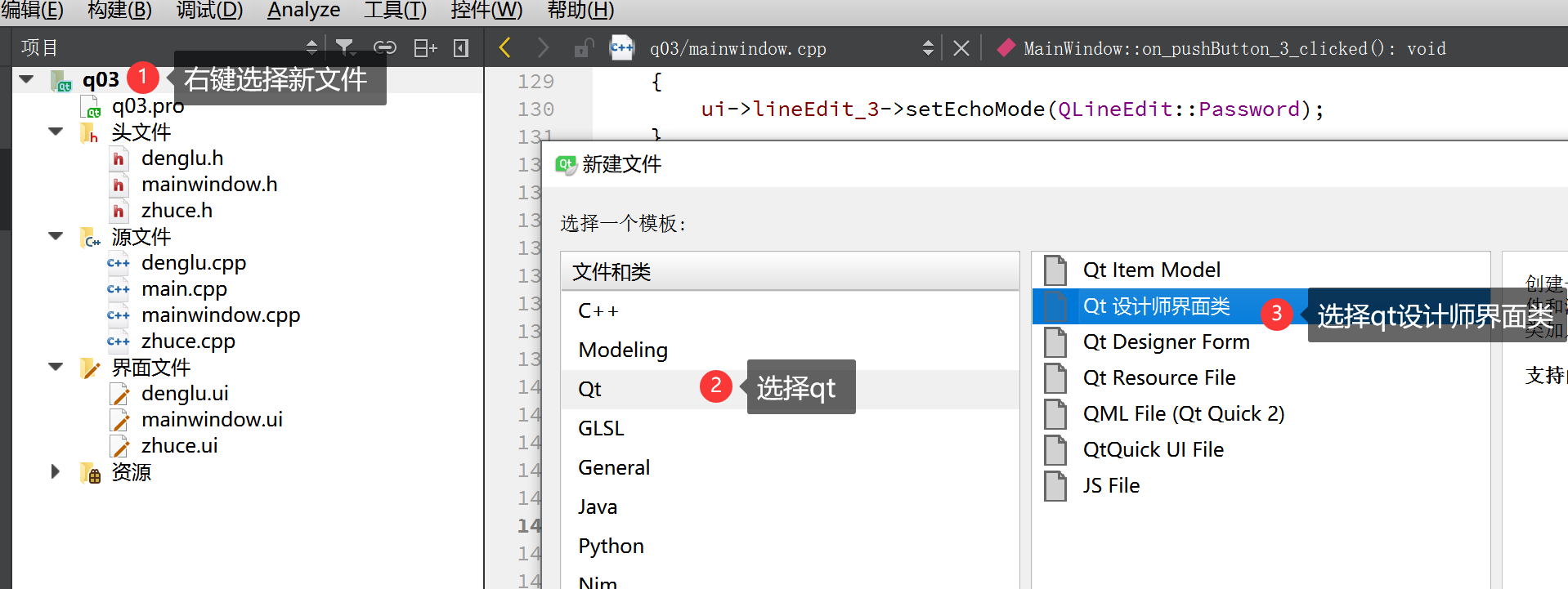The image size is (1568, 589).
Task: Select the QtQuick UI File template
Action: click(1261, 449)
